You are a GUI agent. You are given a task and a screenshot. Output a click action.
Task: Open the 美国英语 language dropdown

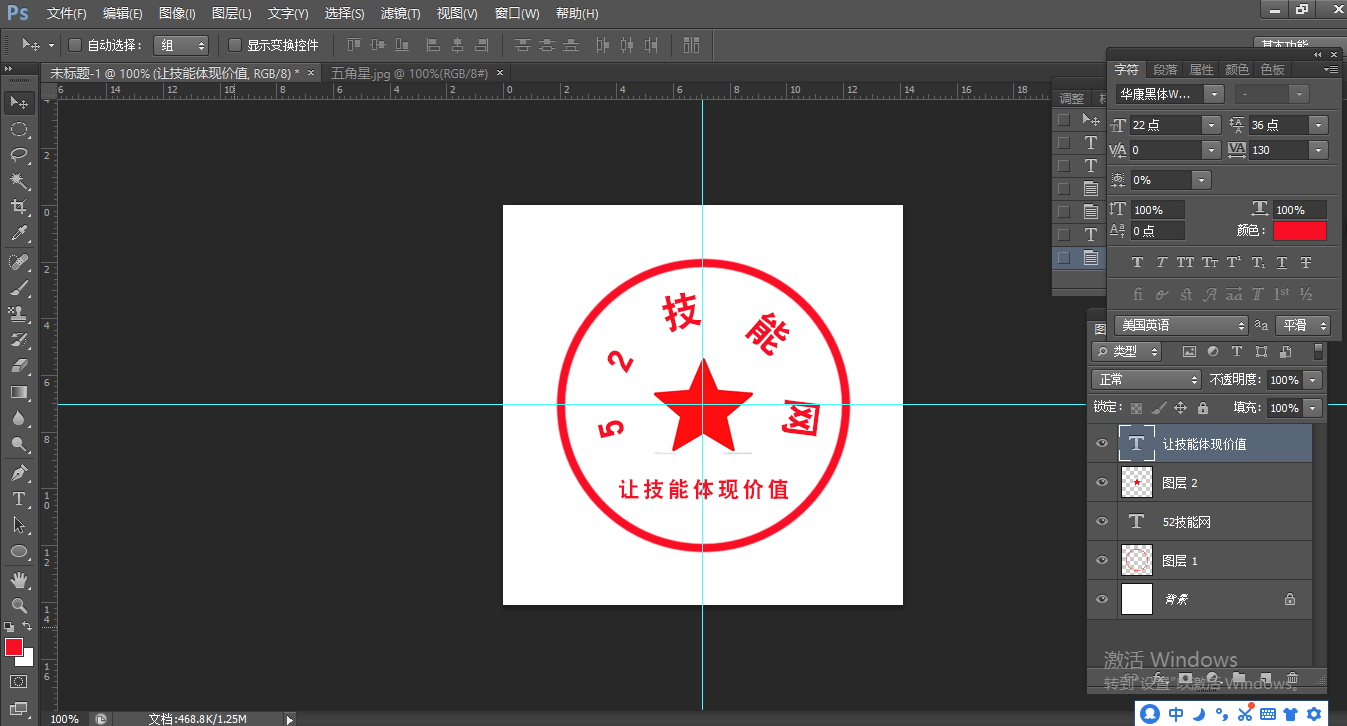pyautogui.click(x=1181, y=325)
